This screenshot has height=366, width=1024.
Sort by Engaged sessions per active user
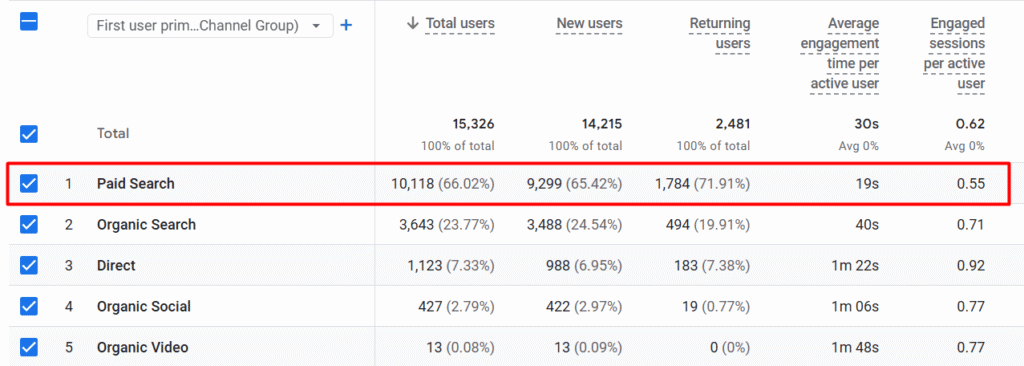[x=954, y=54]
